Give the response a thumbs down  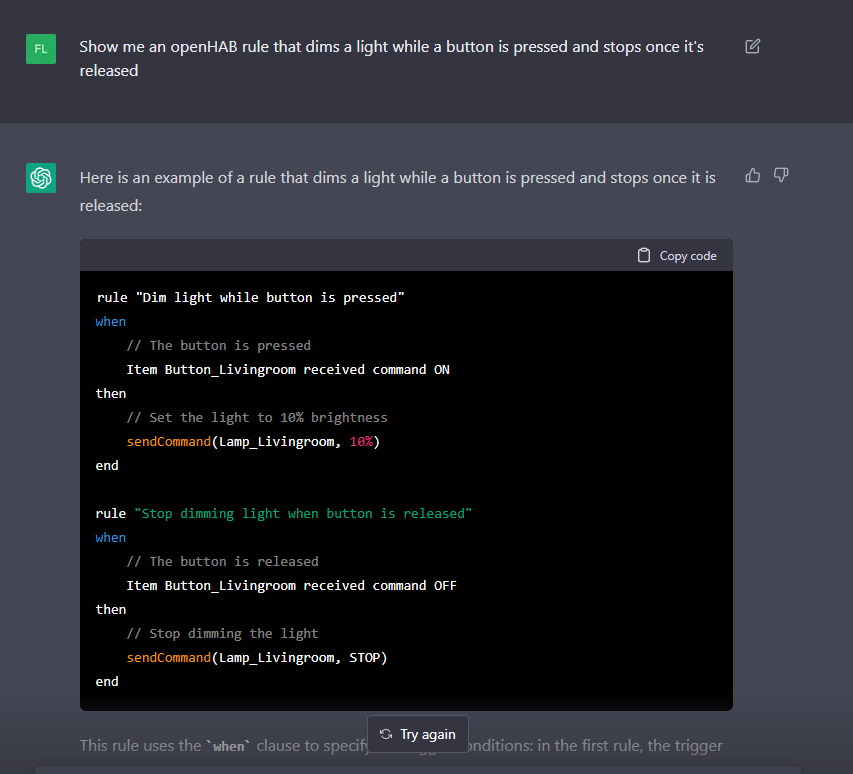781,176
